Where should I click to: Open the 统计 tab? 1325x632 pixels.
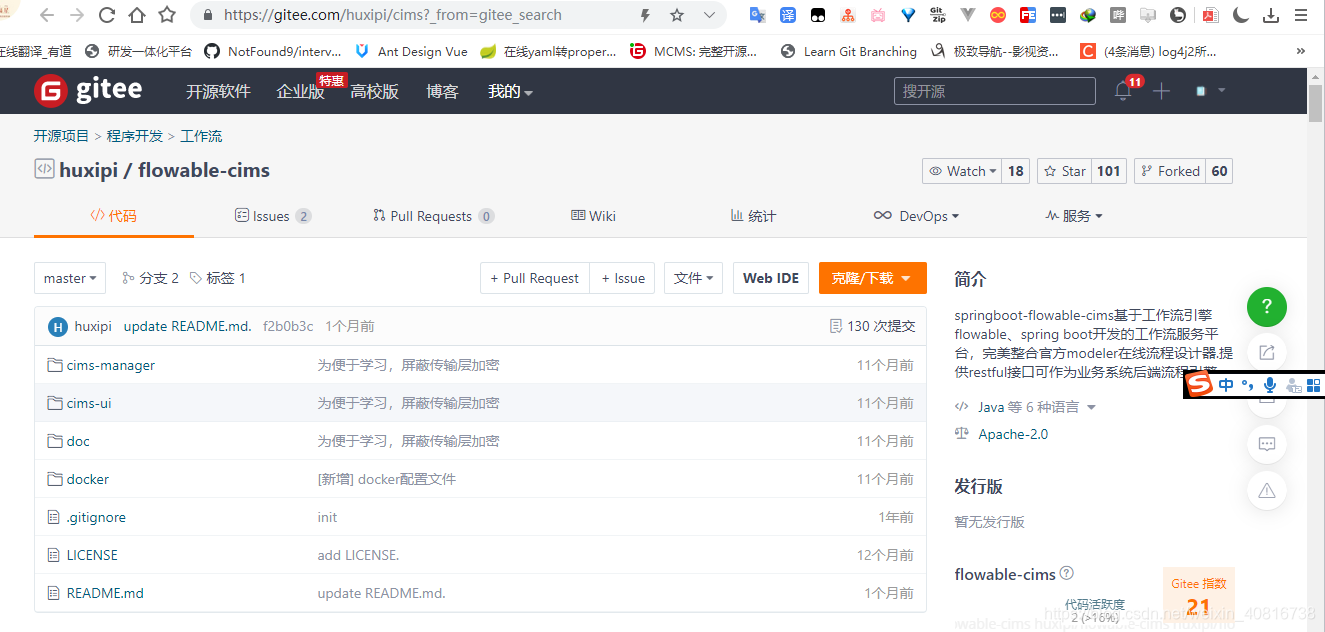[753, 215]
